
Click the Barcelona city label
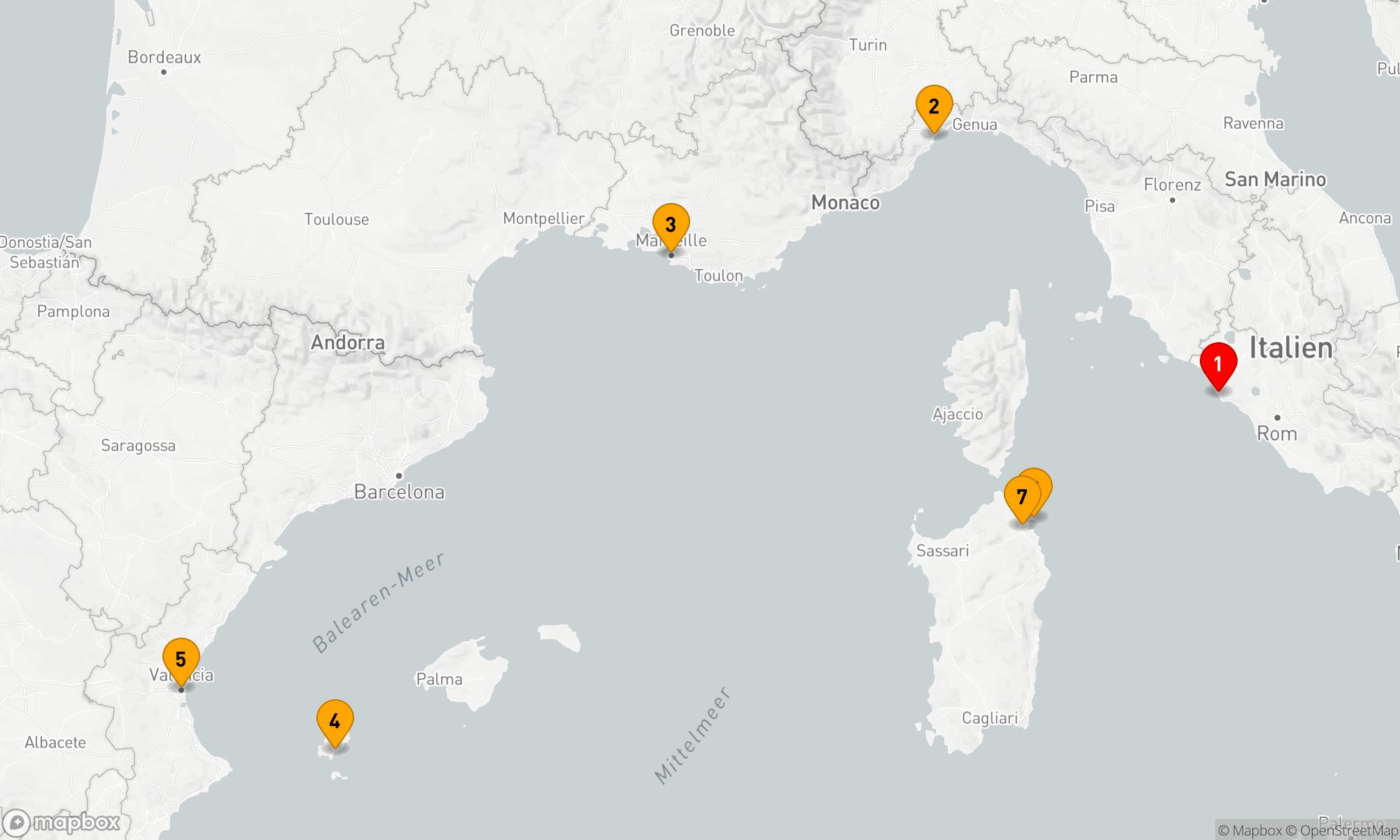click(x=399, y=492)
